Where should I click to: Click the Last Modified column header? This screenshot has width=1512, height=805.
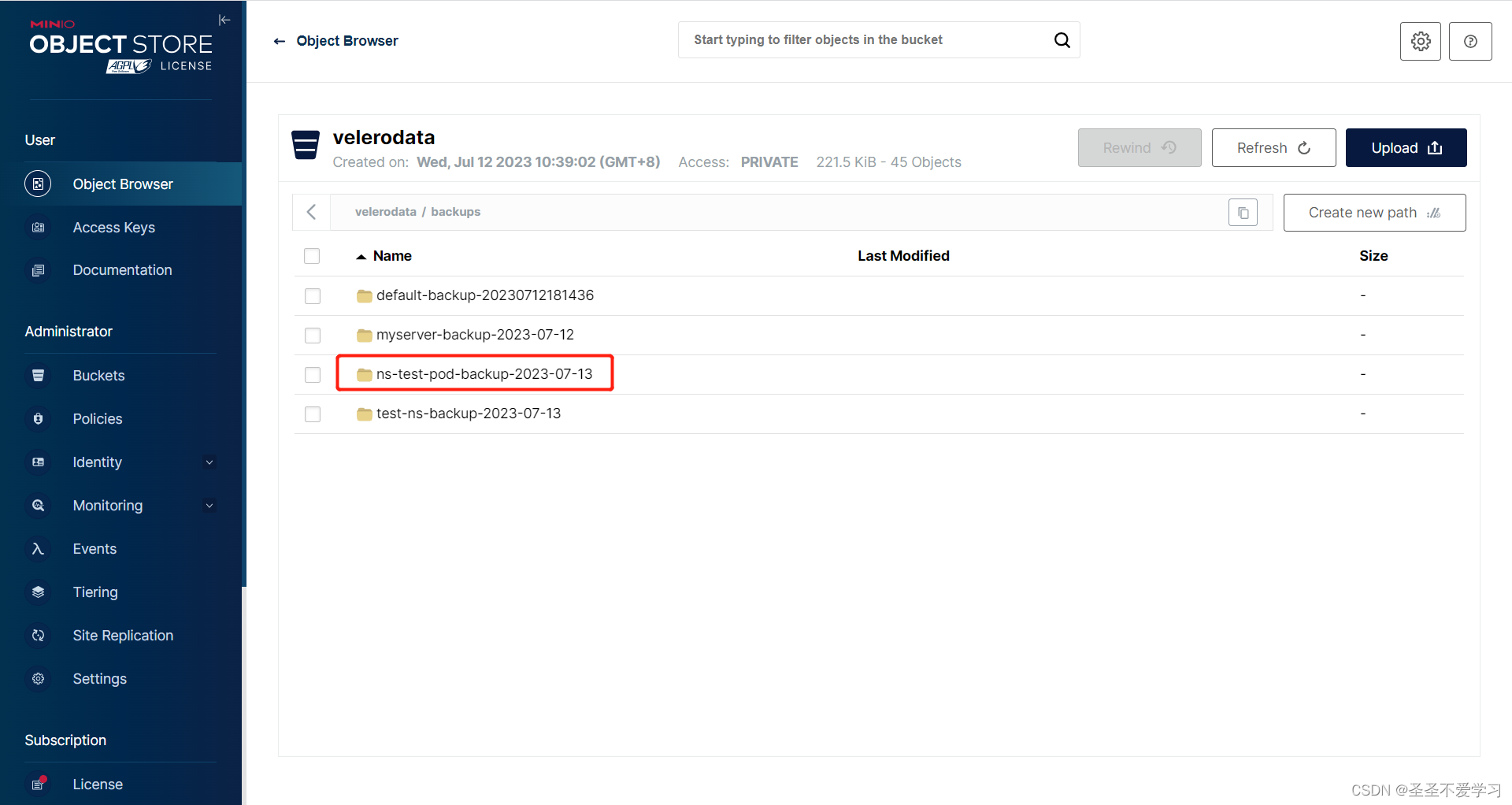point(903,256)
